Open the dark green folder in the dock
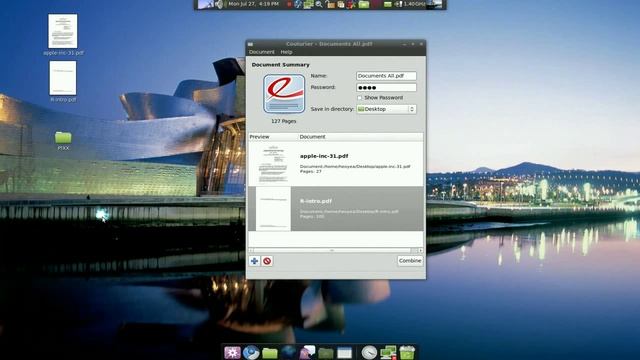The height and width of the screenshot is (360, 640). [326, 353]
